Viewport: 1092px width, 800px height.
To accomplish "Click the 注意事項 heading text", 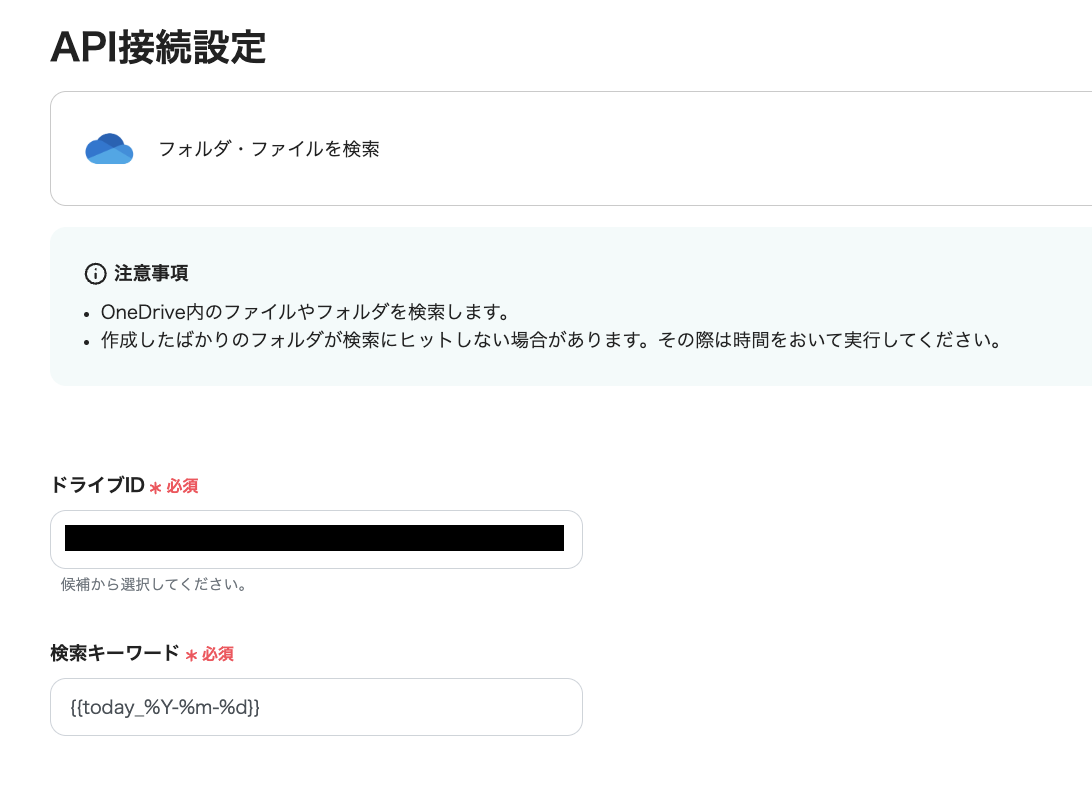I will click(x=151, y=273).
